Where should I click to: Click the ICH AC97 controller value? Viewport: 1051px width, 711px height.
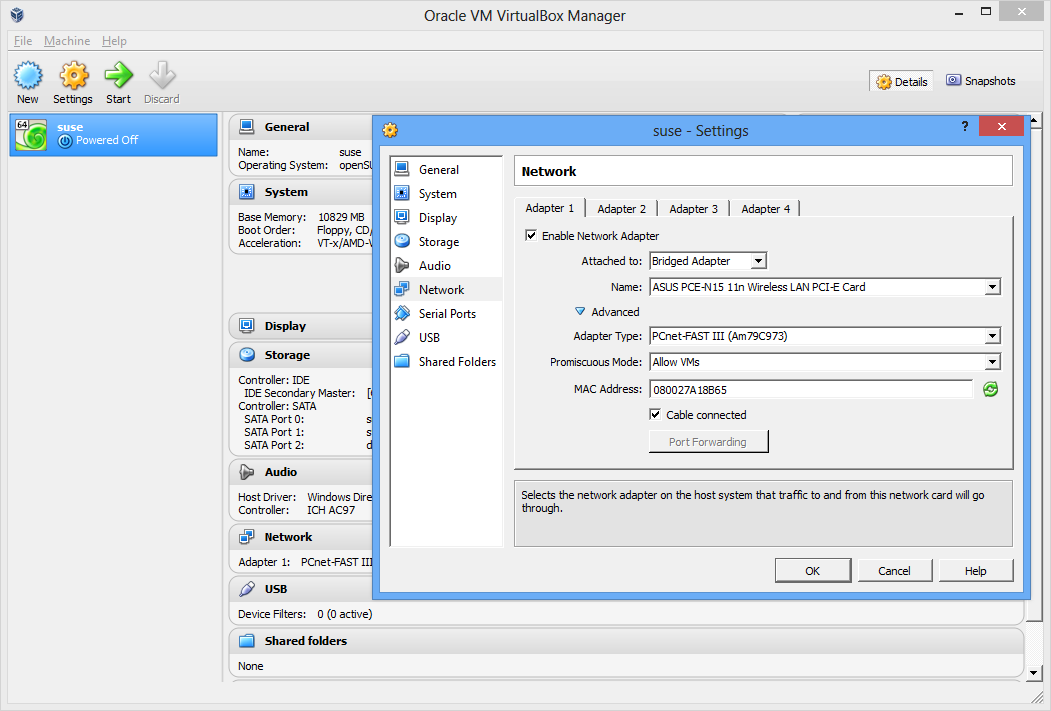331,510
